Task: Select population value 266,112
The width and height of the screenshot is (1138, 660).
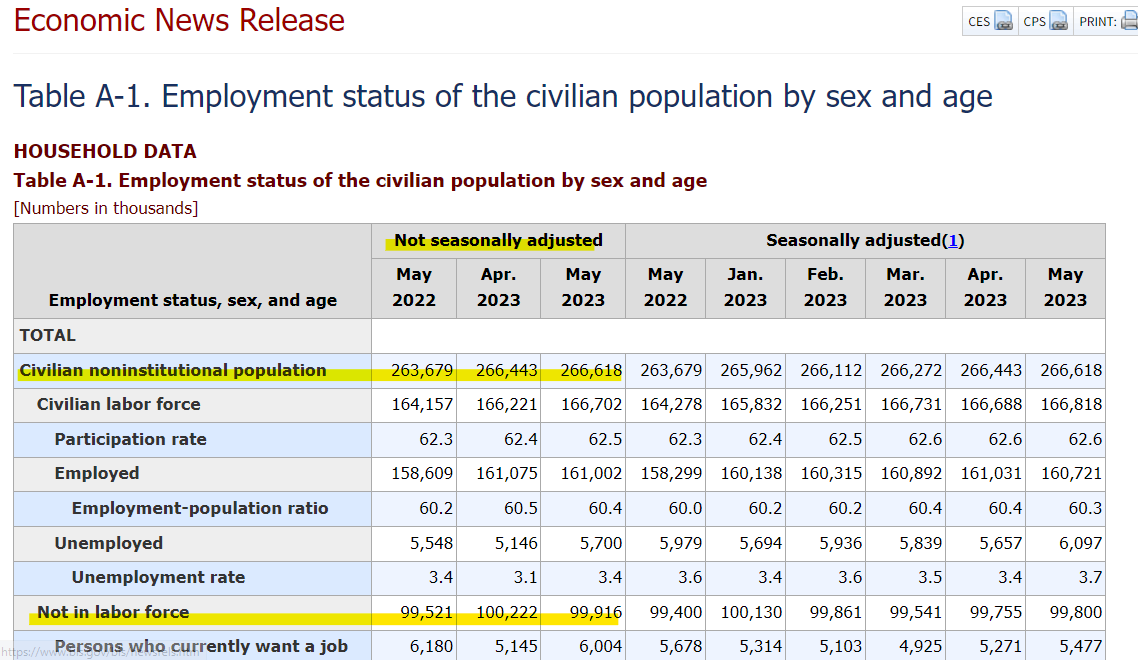Action: point(831,370)
